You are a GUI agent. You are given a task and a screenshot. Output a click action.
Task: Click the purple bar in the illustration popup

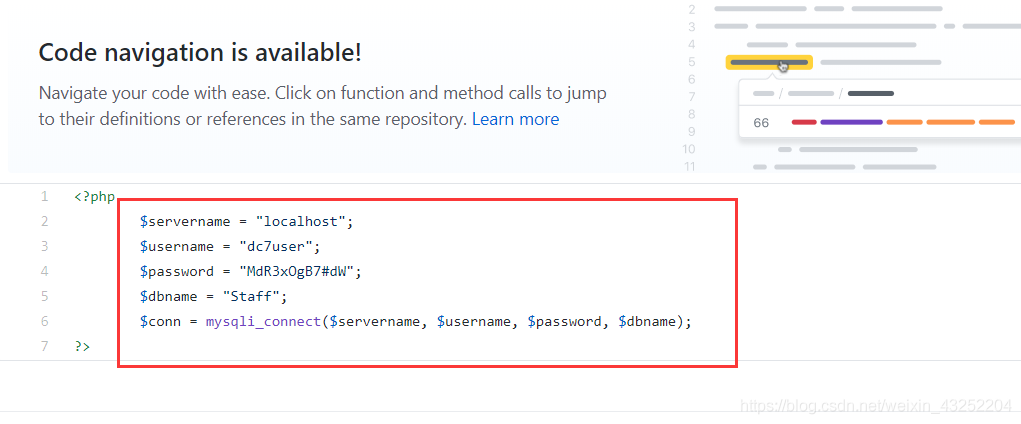(x=851, y=123)
